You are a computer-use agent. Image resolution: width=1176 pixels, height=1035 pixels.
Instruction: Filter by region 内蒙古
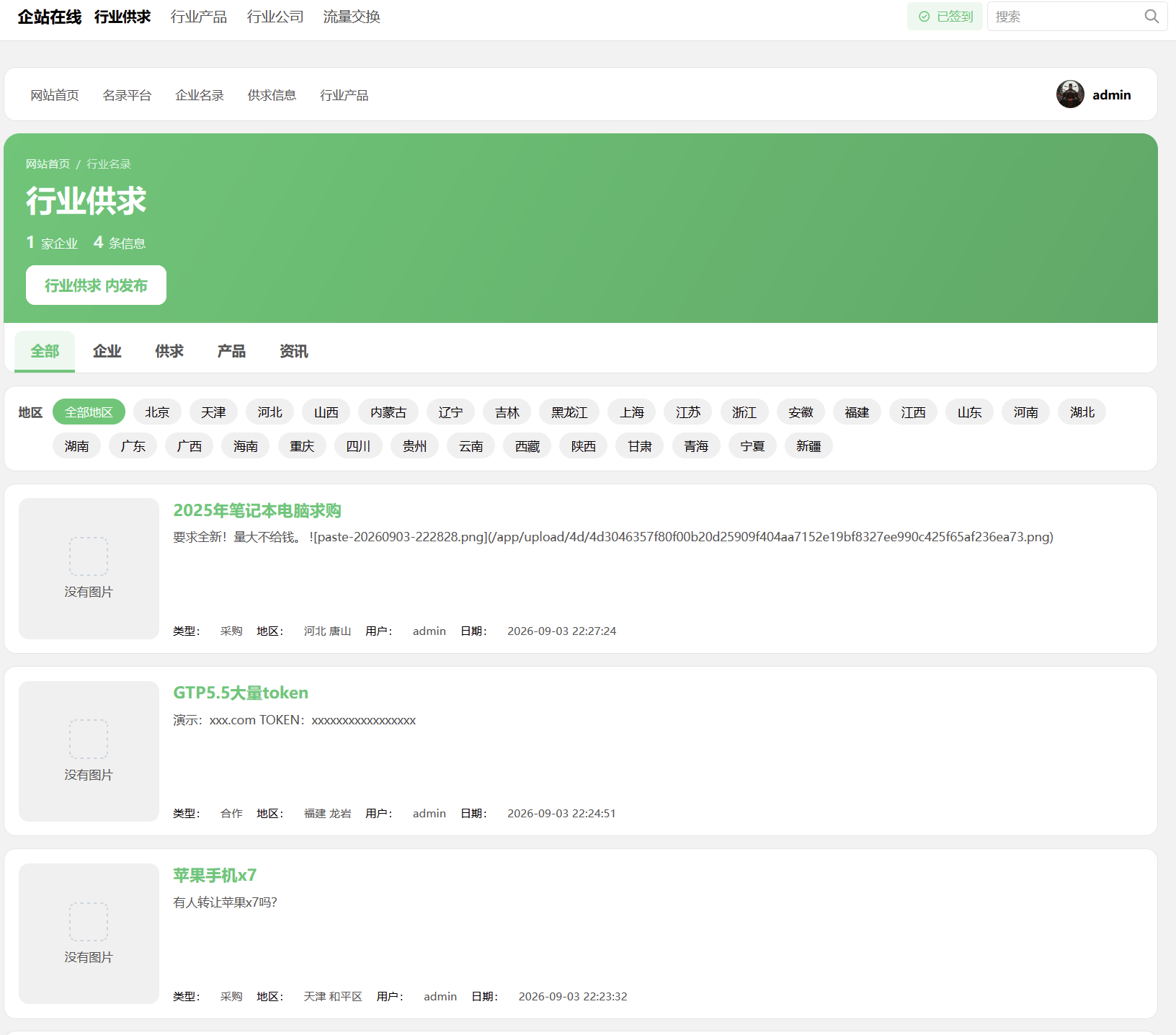(x=388, y=412)
